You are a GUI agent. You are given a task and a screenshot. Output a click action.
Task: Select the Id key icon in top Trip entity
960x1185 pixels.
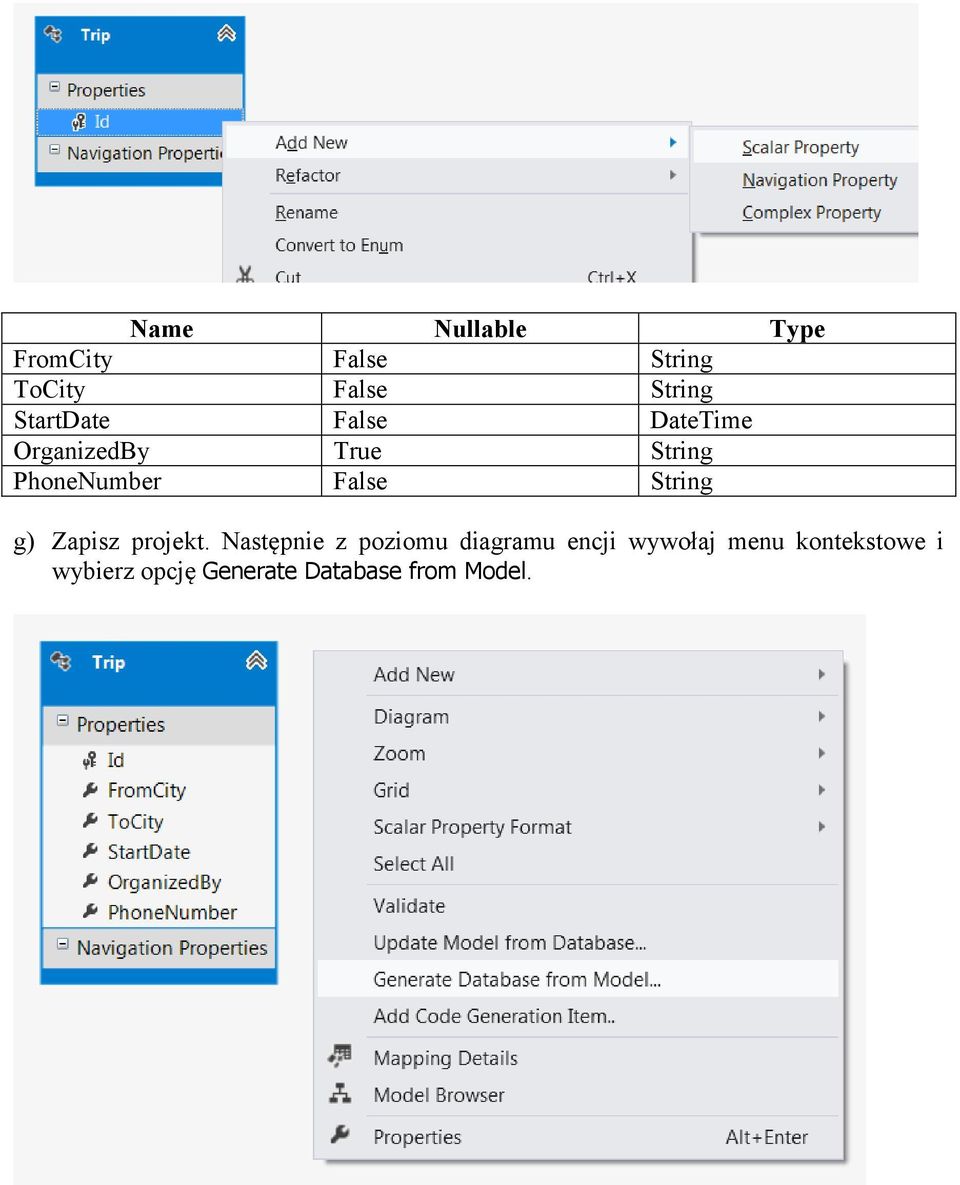(79, 122)
